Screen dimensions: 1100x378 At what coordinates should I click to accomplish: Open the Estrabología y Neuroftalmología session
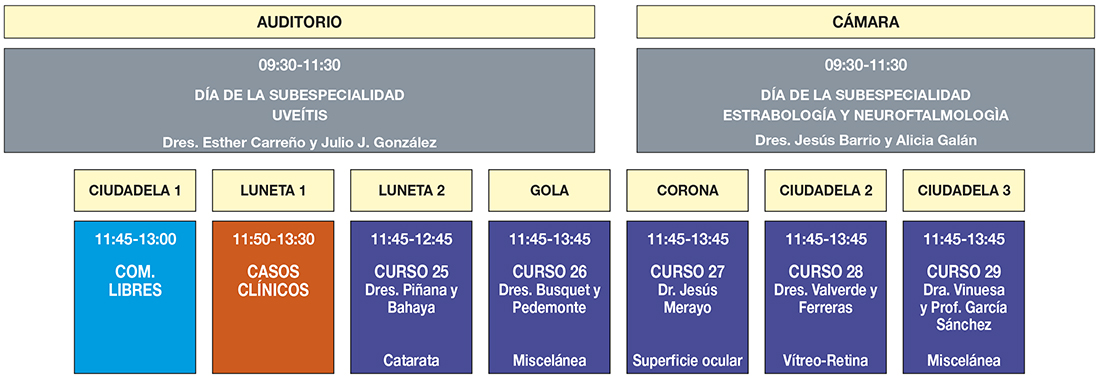point(866,100)
